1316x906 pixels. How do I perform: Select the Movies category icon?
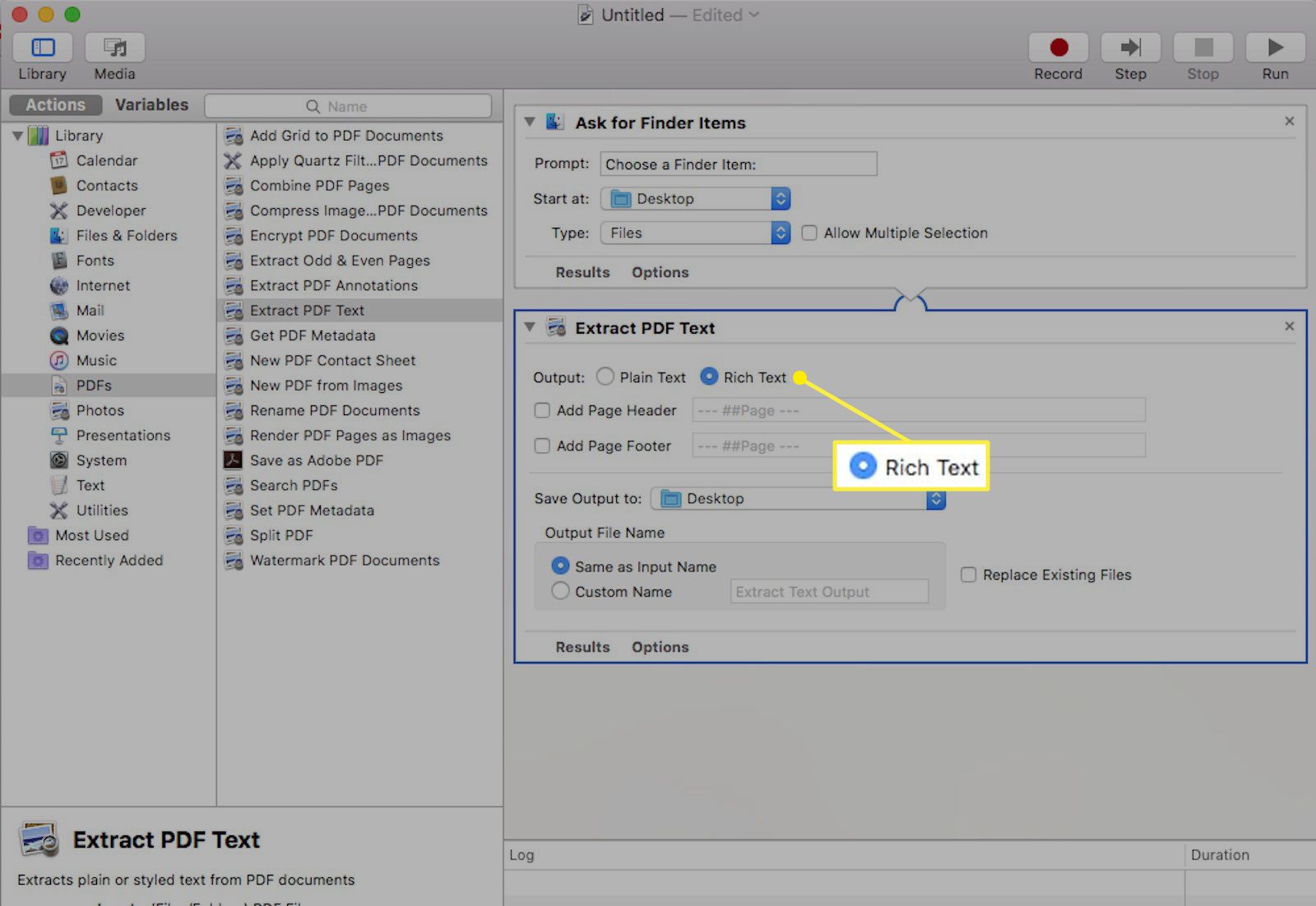(x=59, y=335)
